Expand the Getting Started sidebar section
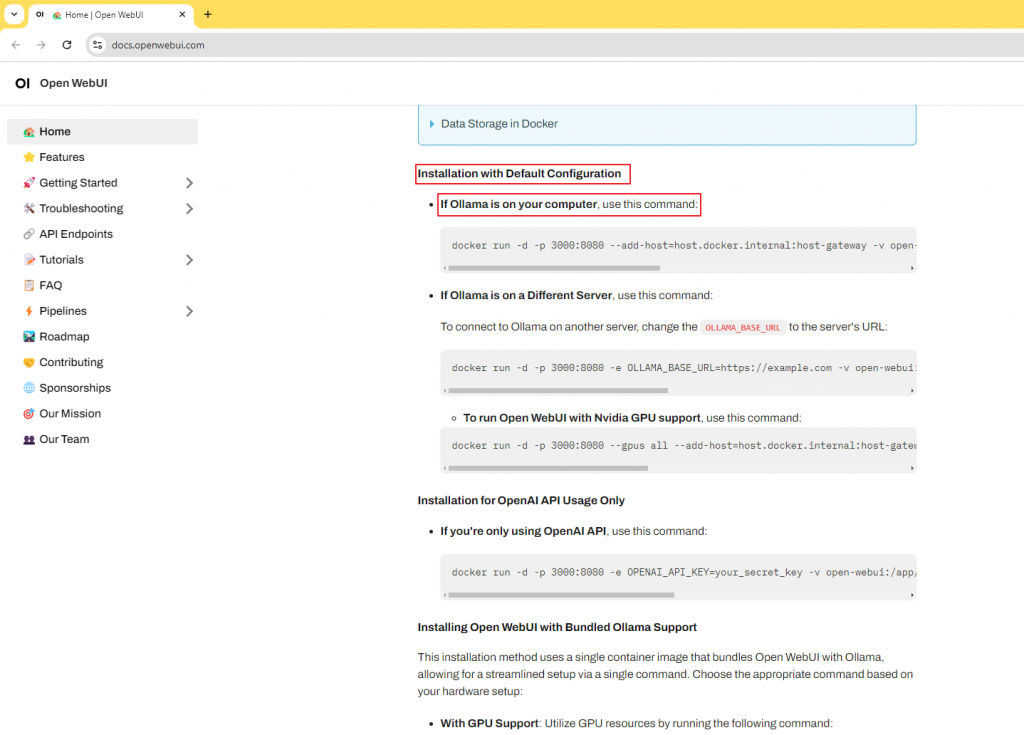Screen dimensions: 1024x735 189,183
